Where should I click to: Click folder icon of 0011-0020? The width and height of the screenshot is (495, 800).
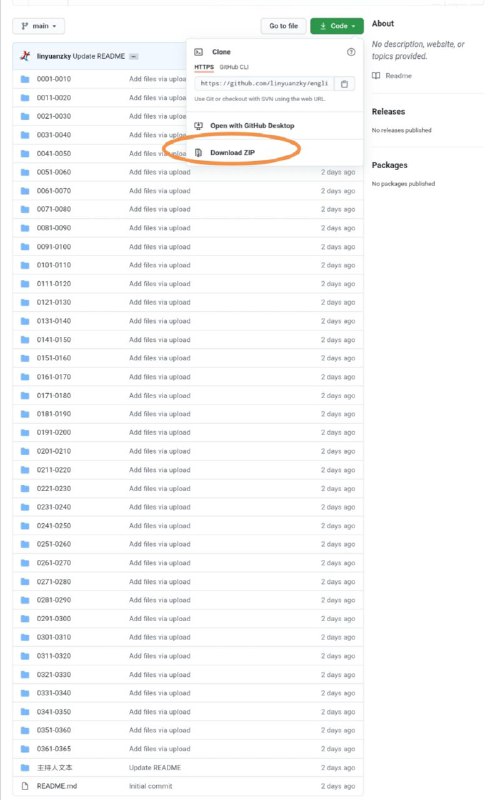pos(24,97)
